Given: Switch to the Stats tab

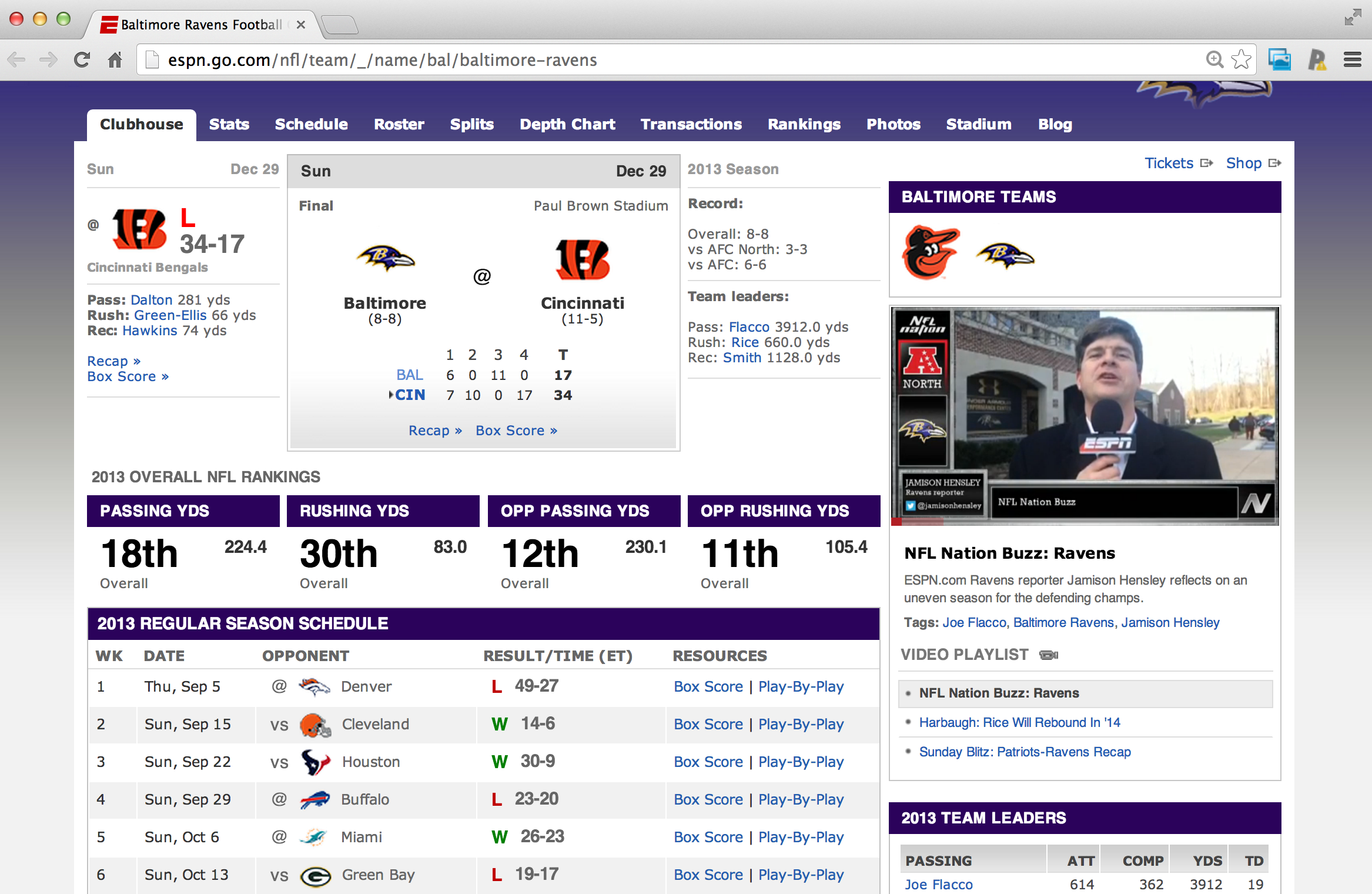Looking at the screenshot, I should click(229, 124).
